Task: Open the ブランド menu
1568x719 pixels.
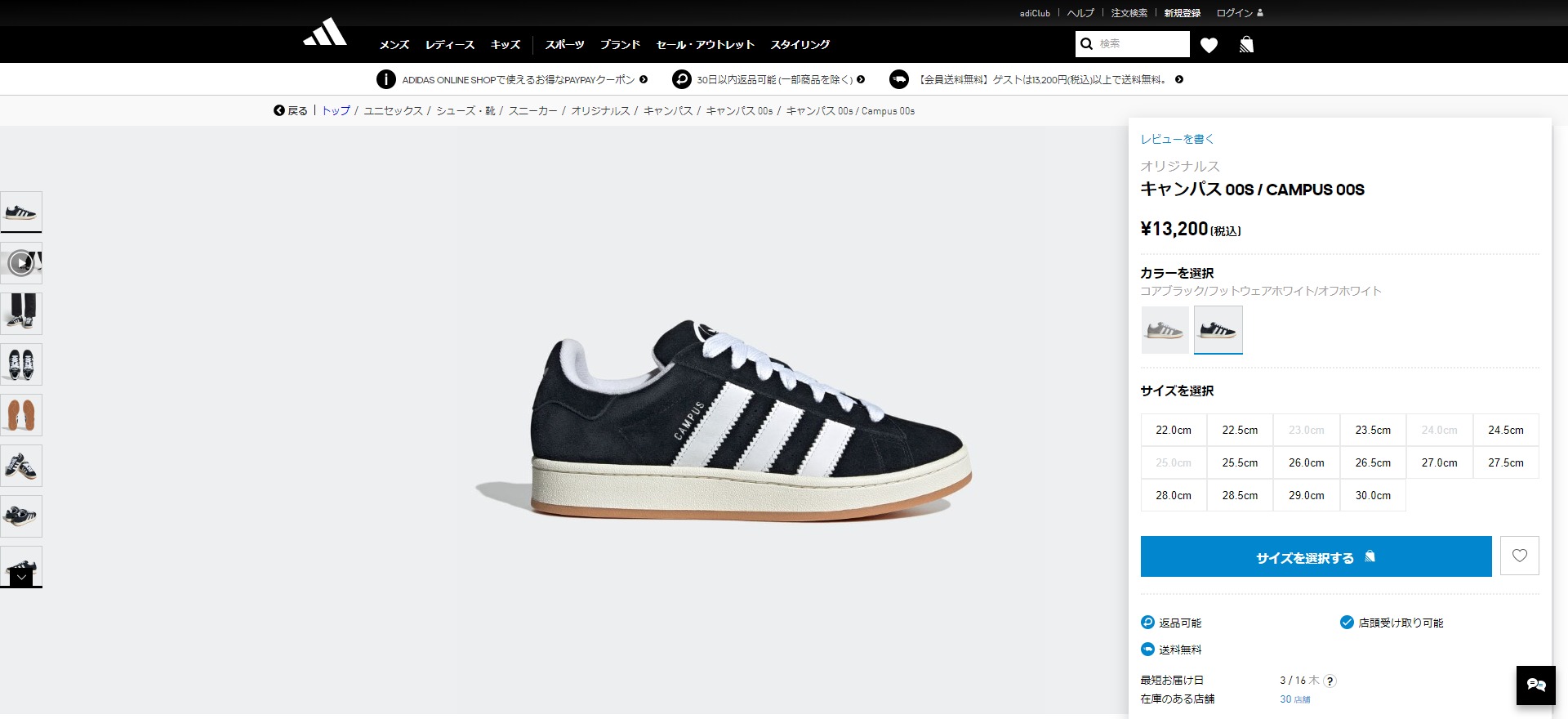Action: (x=621, y=45)
